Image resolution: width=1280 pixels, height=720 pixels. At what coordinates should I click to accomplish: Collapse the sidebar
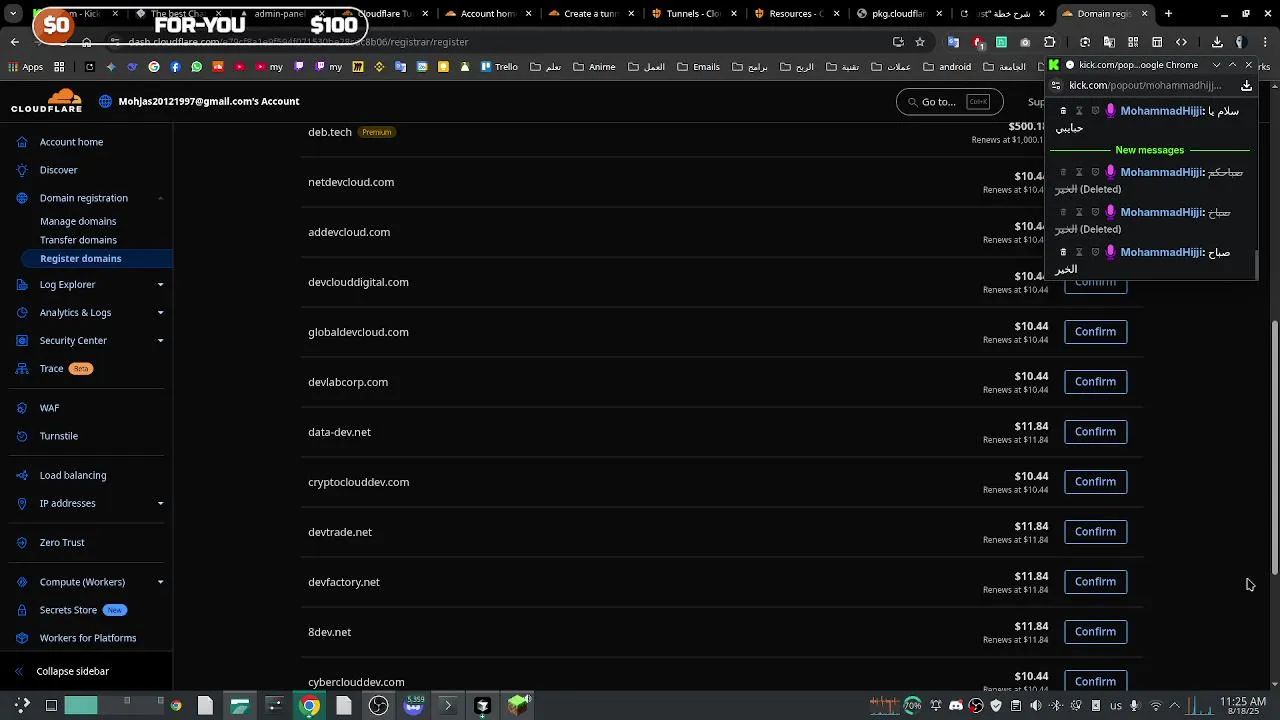tap(62, 671)
